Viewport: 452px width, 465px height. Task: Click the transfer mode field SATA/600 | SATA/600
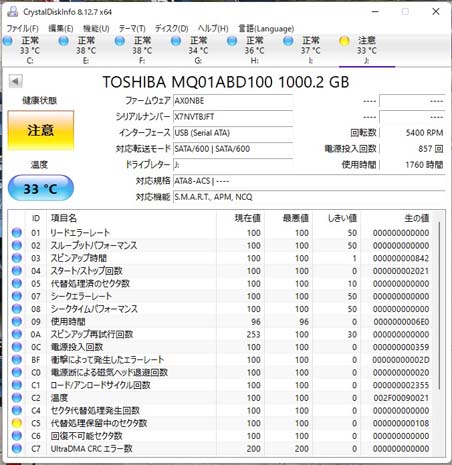(x=233, y=149)
